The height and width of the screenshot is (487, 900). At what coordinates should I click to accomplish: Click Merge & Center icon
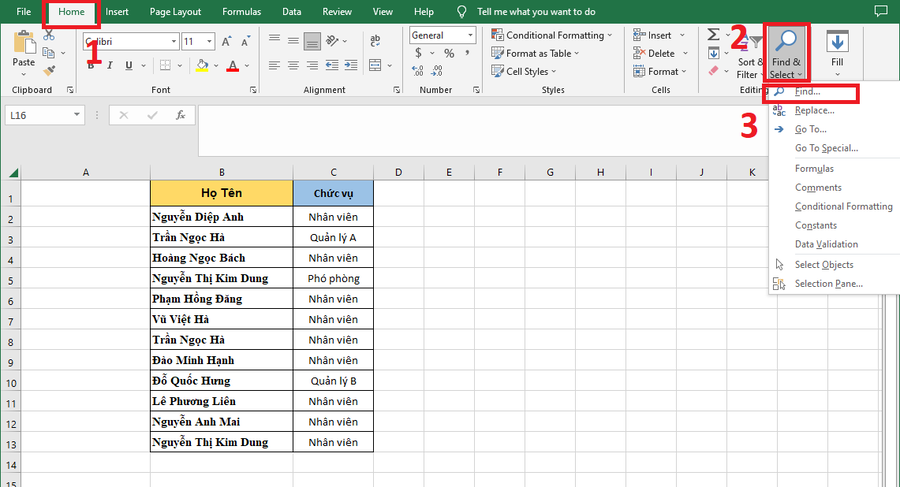tap(375, 65)
